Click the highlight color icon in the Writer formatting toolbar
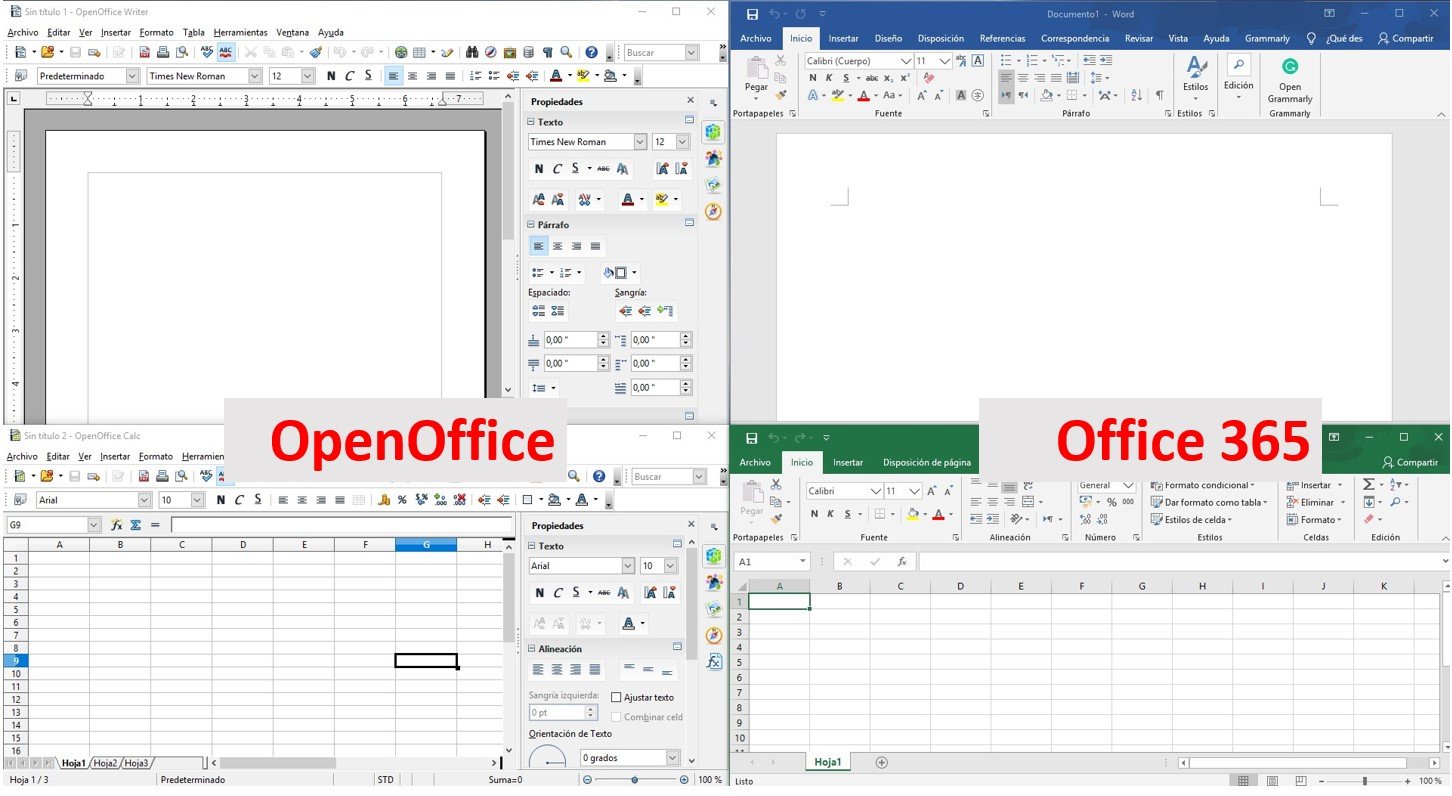Viewport: 1452px width, 796px height. tap(583, 76)
